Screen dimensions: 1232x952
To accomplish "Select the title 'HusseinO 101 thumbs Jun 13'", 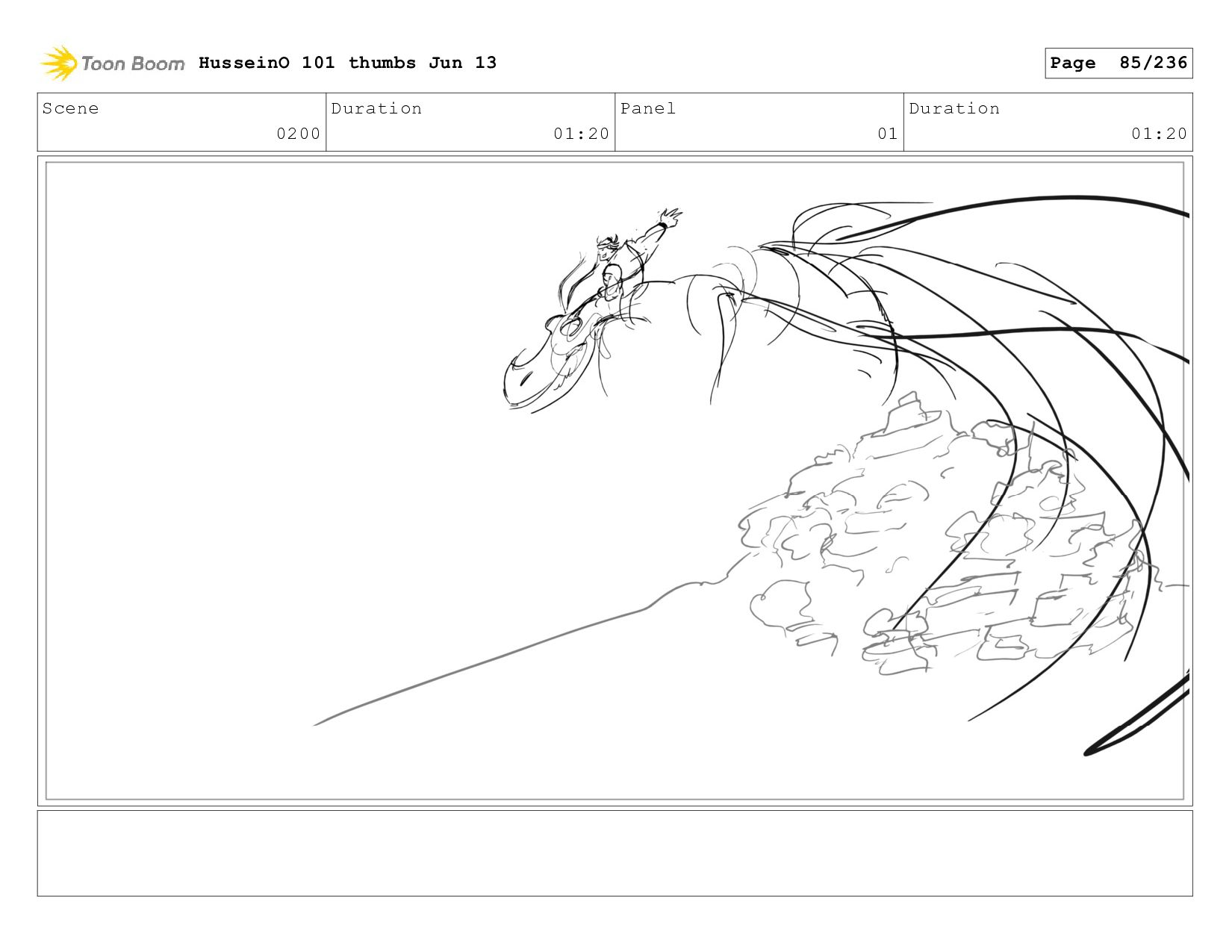I will click(x=347, y=63).
